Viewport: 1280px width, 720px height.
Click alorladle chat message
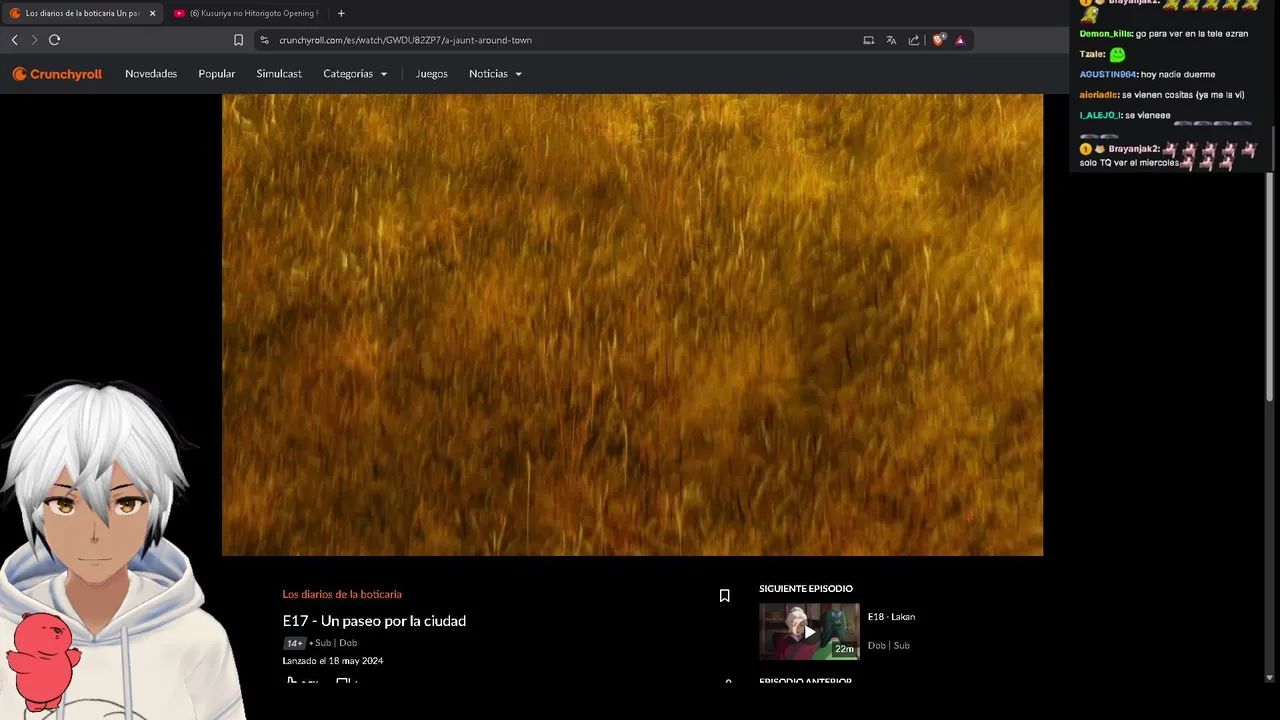tap(1162, 95)
